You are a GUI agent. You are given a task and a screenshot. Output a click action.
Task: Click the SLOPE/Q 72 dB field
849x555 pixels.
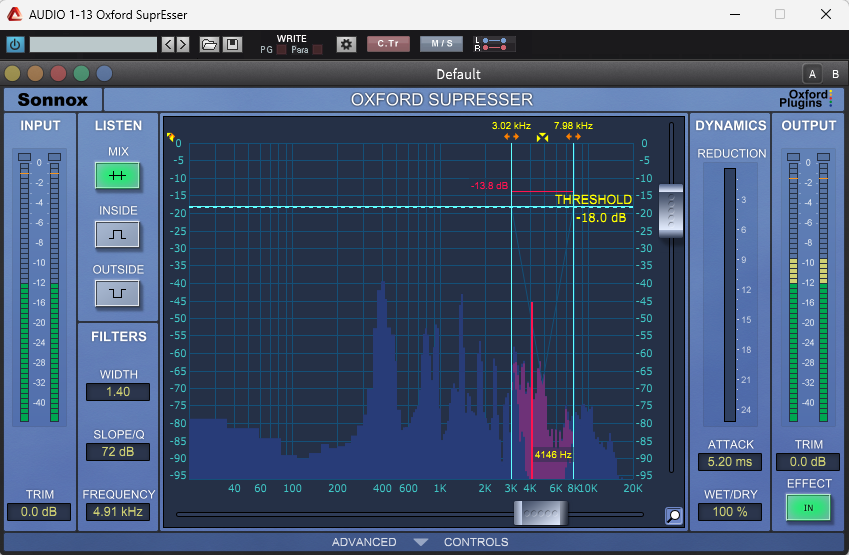(x=118, y=452)
